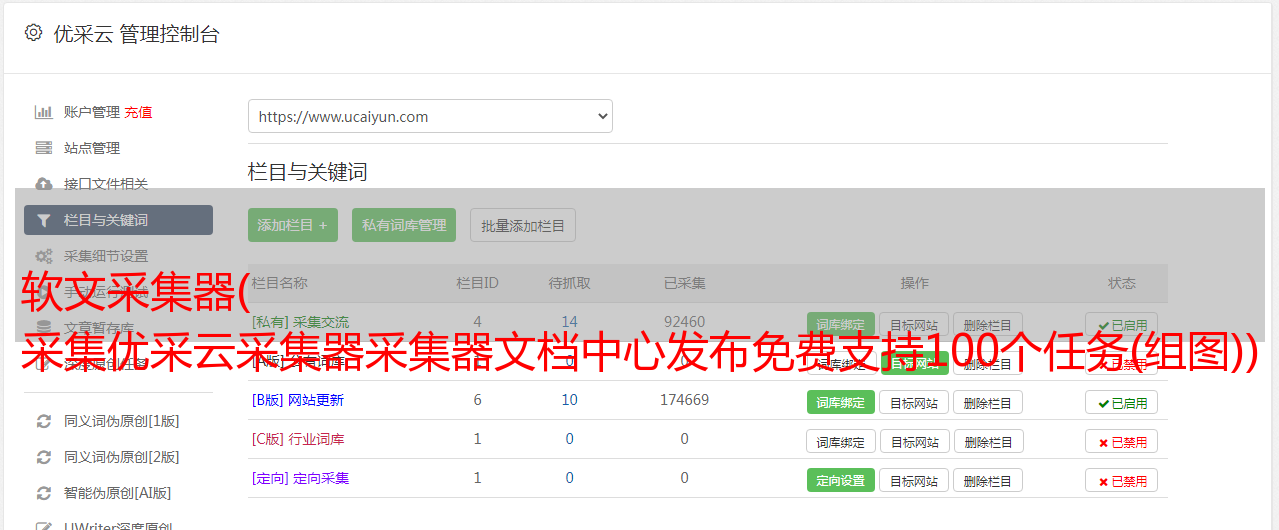The width and height of the screenshot is (1279, 530).
Task: Click the 待抓取 column header
Action: (x=569, y=283)
